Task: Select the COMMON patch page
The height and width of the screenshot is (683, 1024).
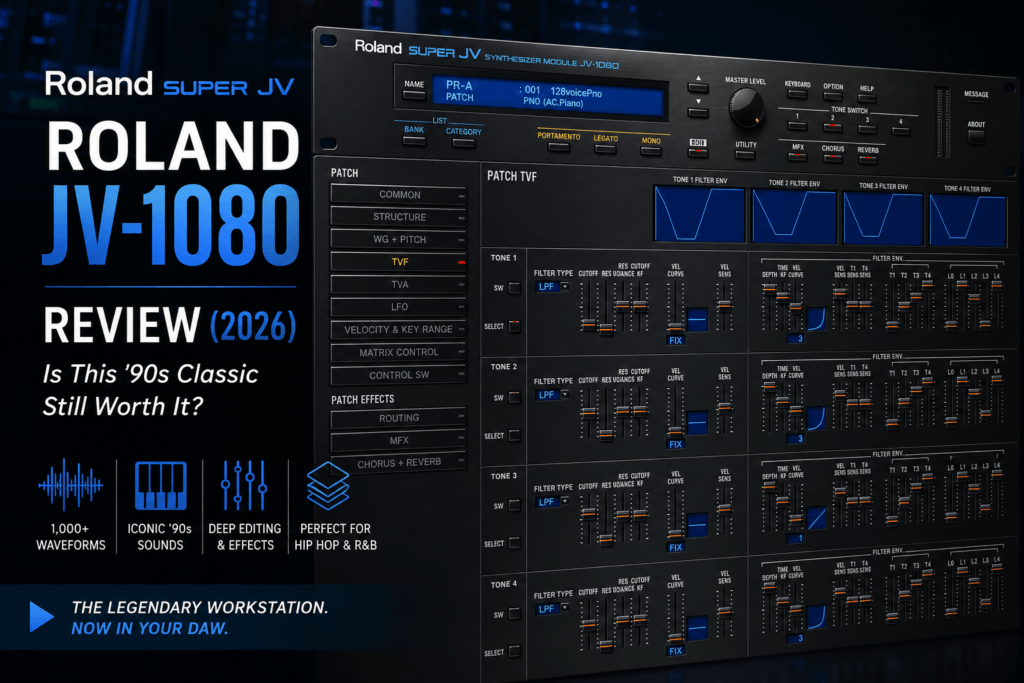Action: (398, 195)
